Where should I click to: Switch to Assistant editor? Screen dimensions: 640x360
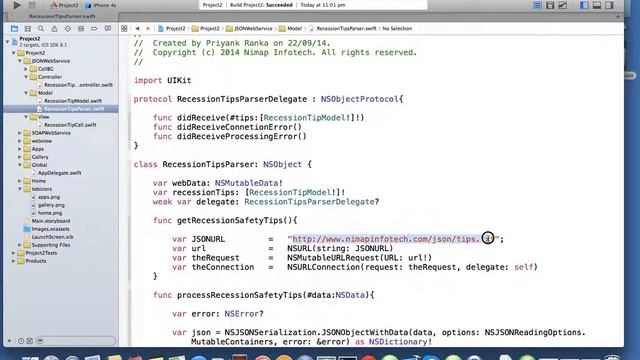pyautogui.click(x=550, y=5)
